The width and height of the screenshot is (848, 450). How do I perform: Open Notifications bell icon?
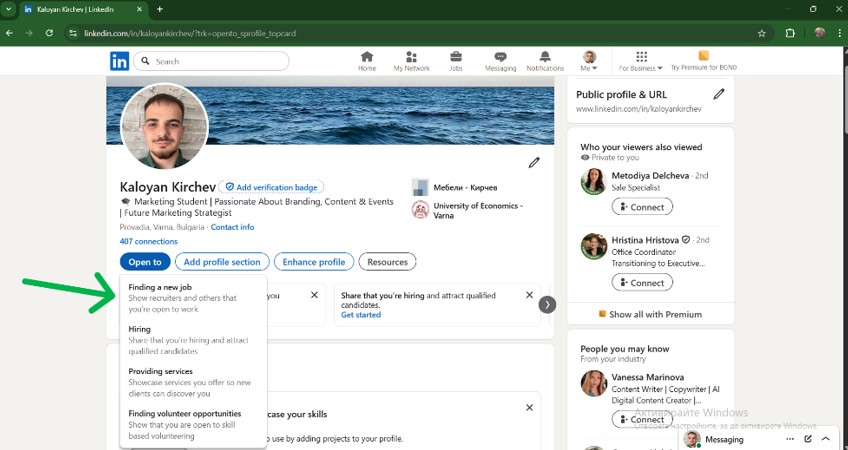tap(545, 61)
